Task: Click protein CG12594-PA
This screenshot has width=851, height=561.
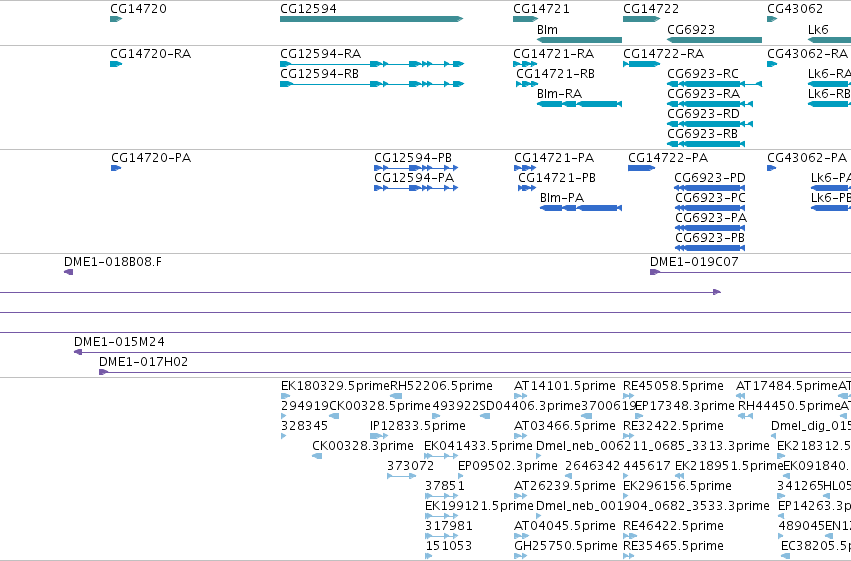Action: click(x=416, y=188)
